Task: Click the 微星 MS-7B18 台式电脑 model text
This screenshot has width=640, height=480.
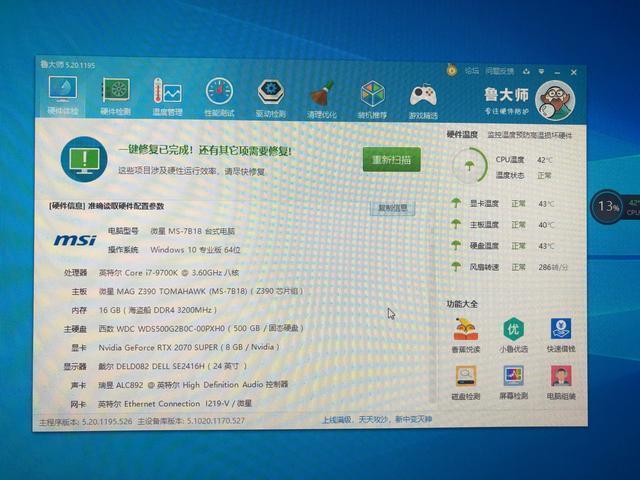Action: (192, 231)
